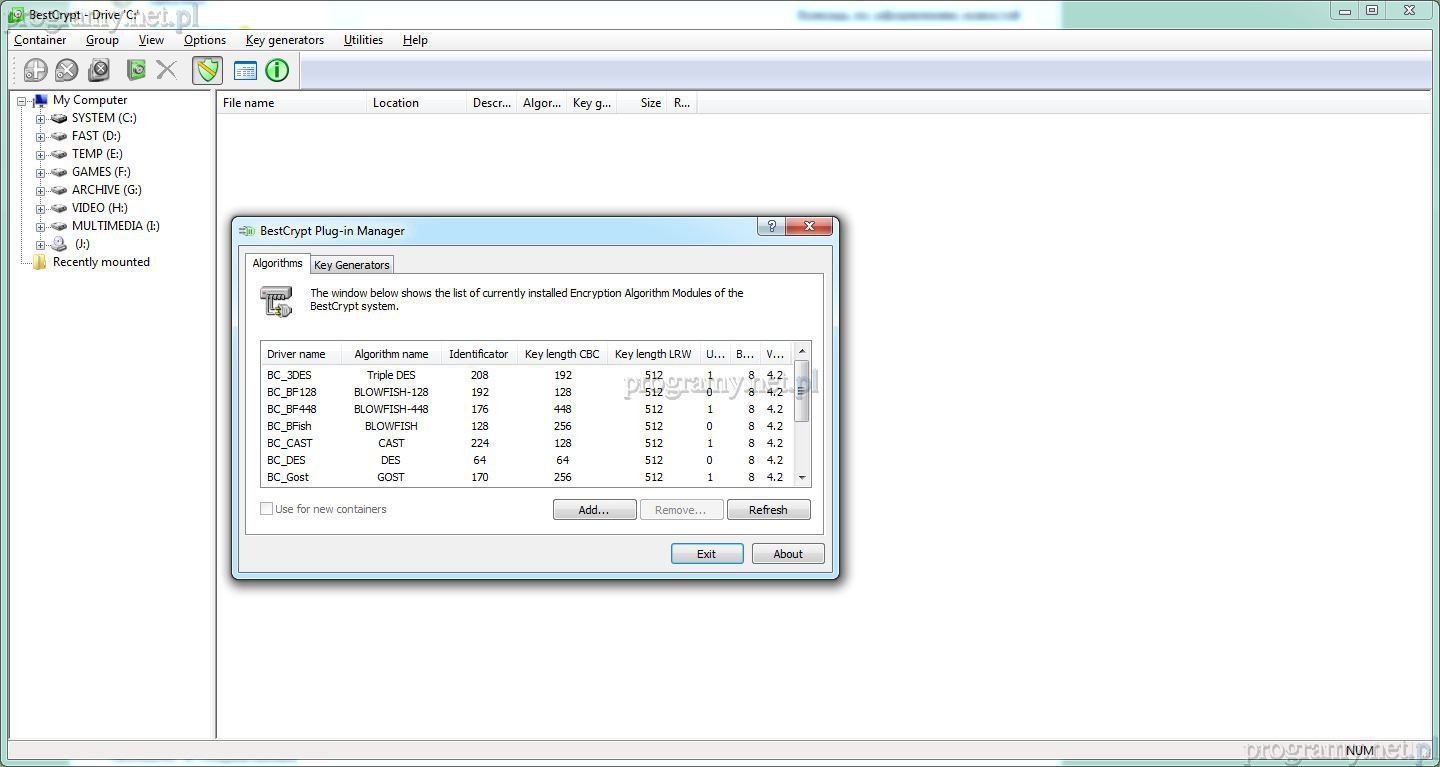Click the Add... button
1440x767 pixels.
click(x=594, y=510)
